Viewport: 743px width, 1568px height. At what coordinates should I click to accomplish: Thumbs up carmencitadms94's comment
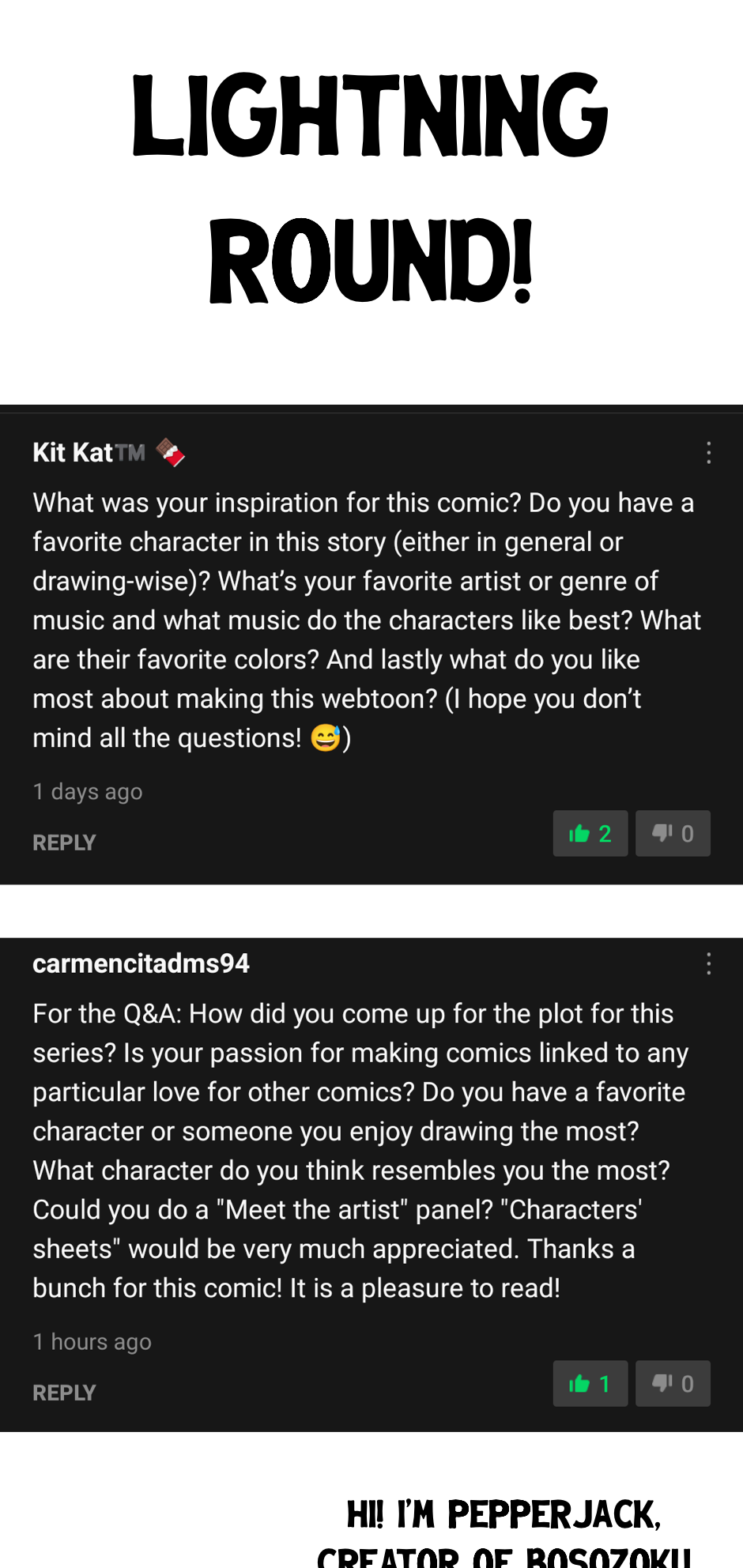click(x=590, y=1384)
